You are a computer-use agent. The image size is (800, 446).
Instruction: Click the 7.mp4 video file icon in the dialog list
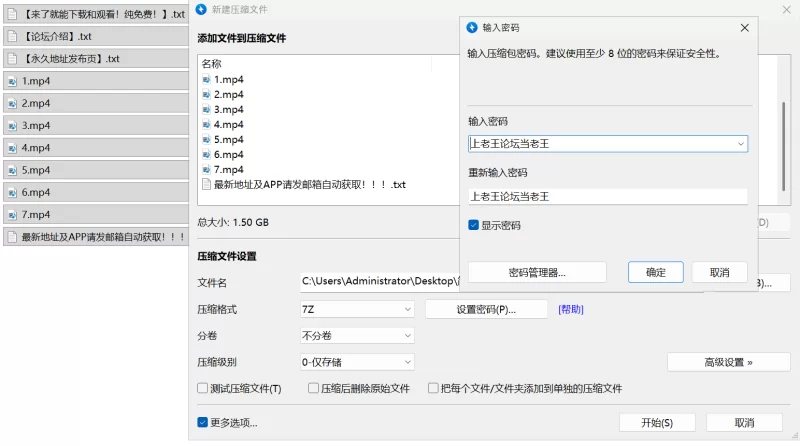206,169
